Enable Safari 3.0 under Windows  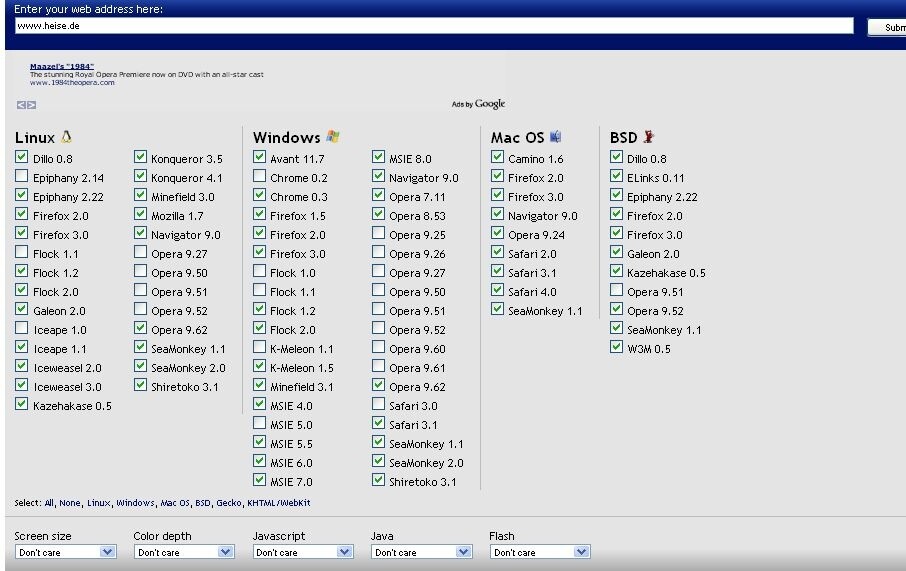[378, 404]
